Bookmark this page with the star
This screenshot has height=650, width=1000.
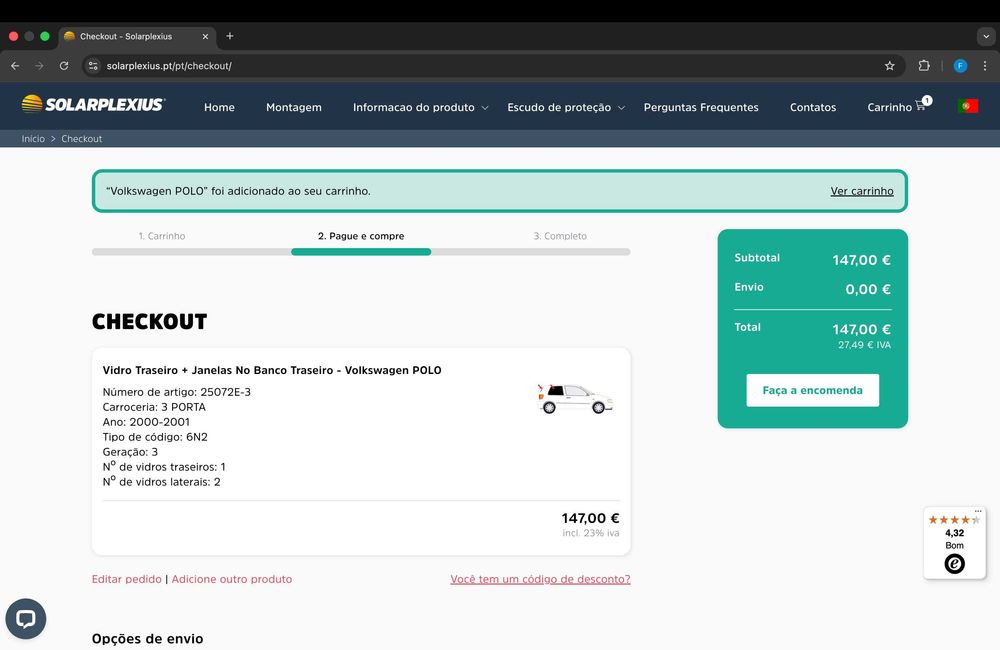point(890,66)
